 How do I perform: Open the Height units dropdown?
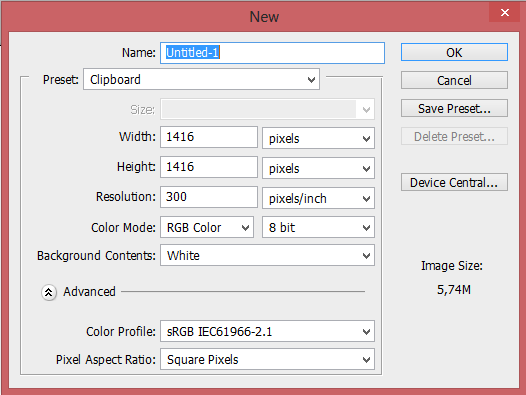point(318,168)
